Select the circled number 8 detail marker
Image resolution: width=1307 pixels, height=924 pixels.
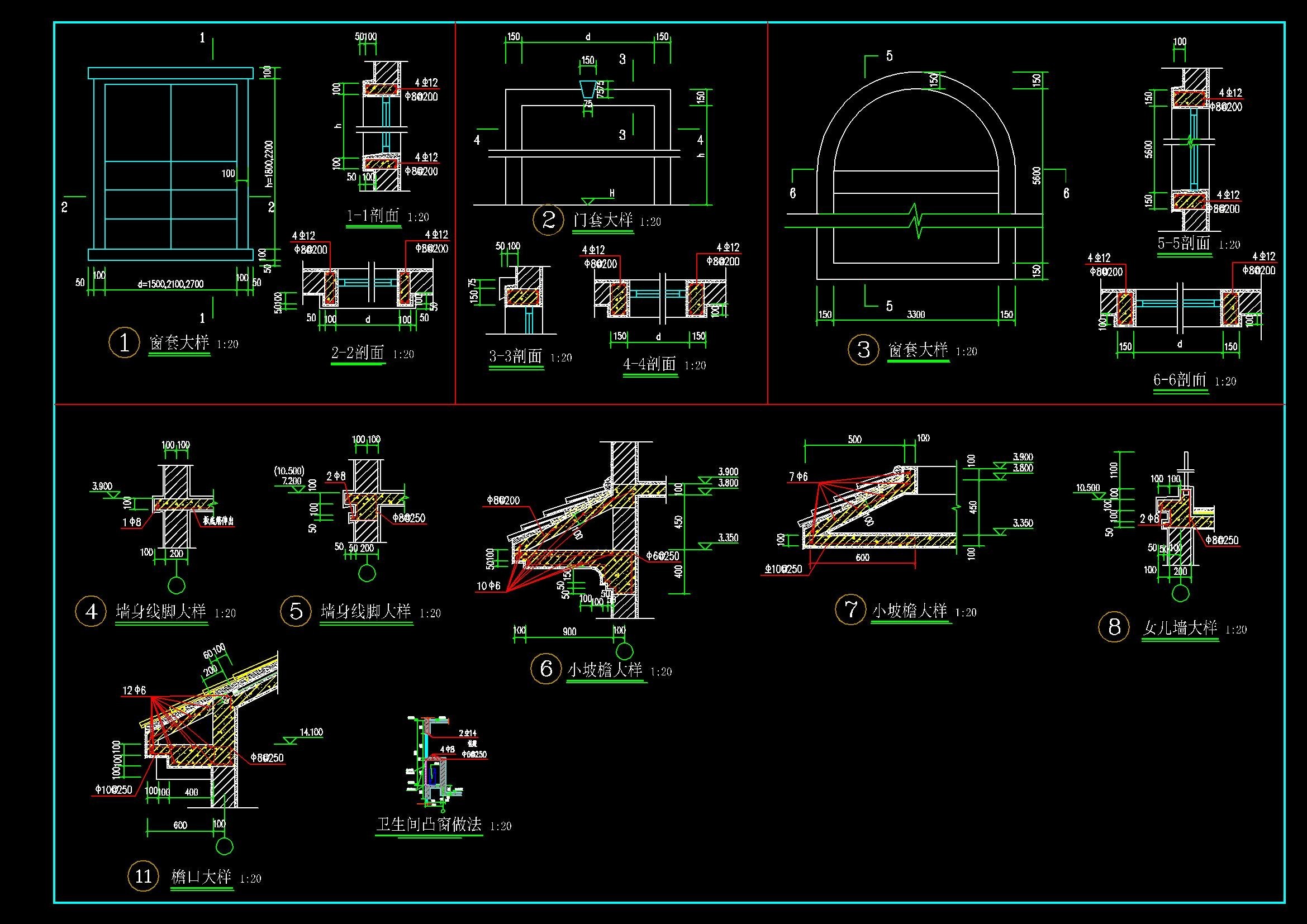point(1114,627)
